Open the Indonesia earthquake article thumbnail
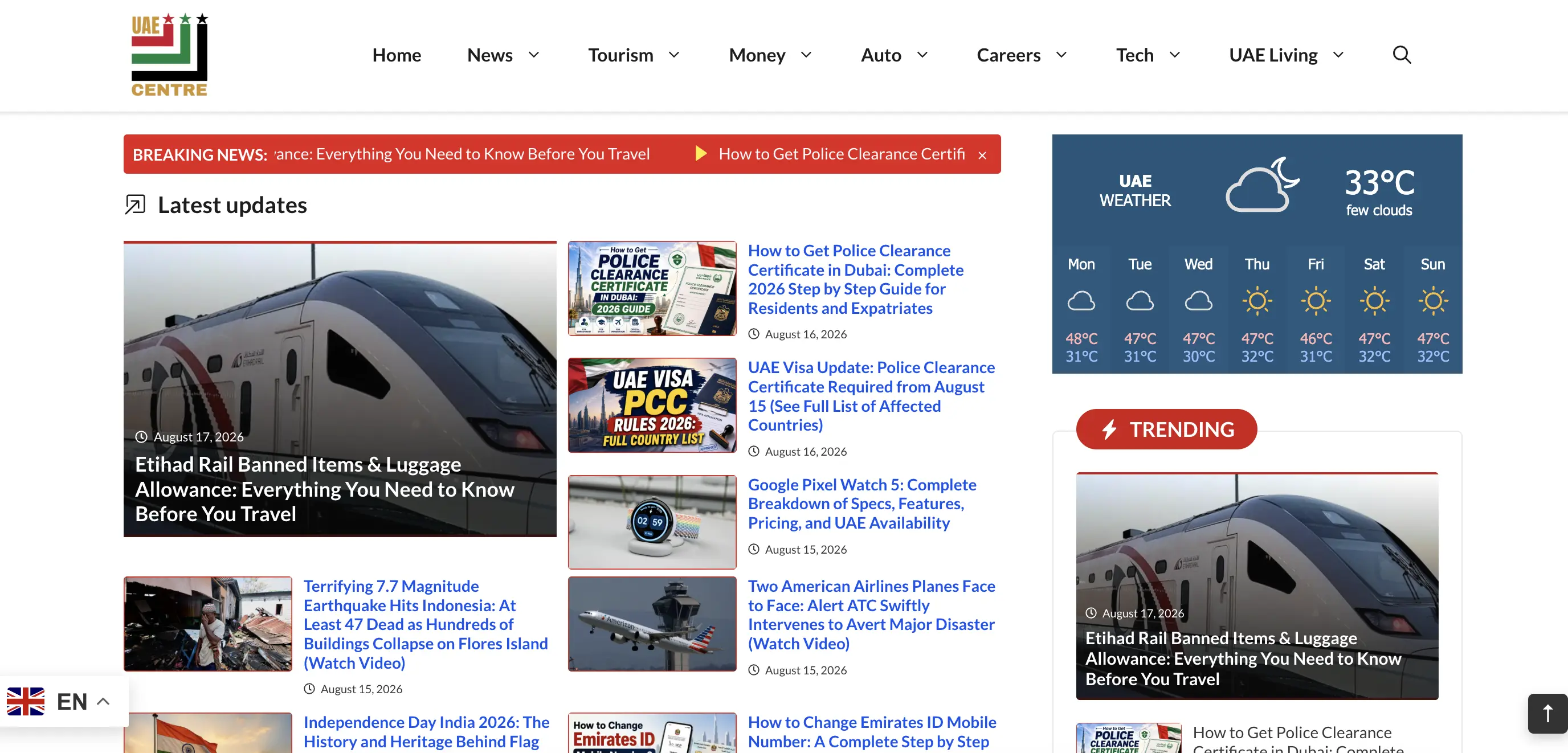 point(207,623)
